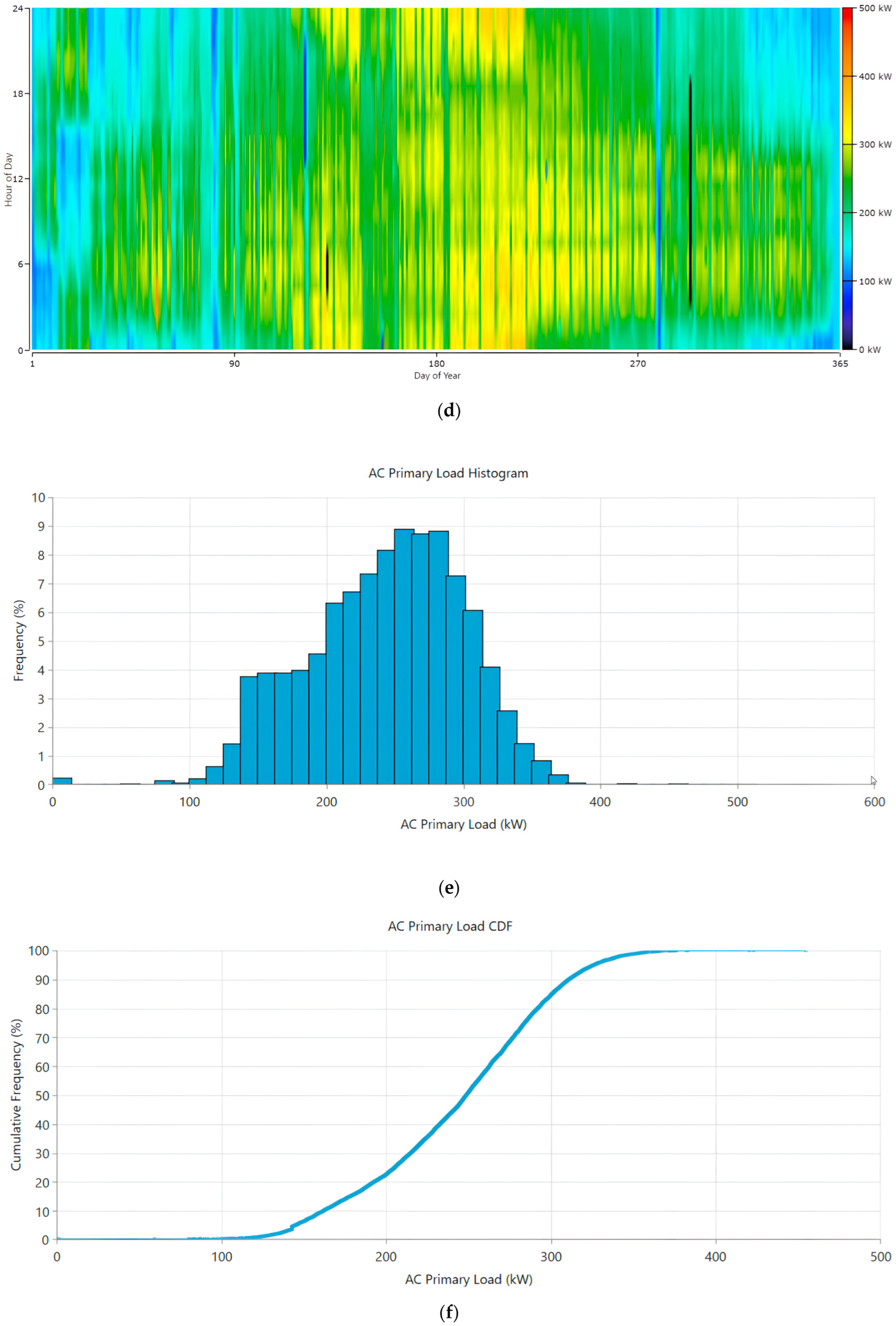Click the small histogram bar at 0 kW
This screenshot has width=896, height=1326.
62,781
